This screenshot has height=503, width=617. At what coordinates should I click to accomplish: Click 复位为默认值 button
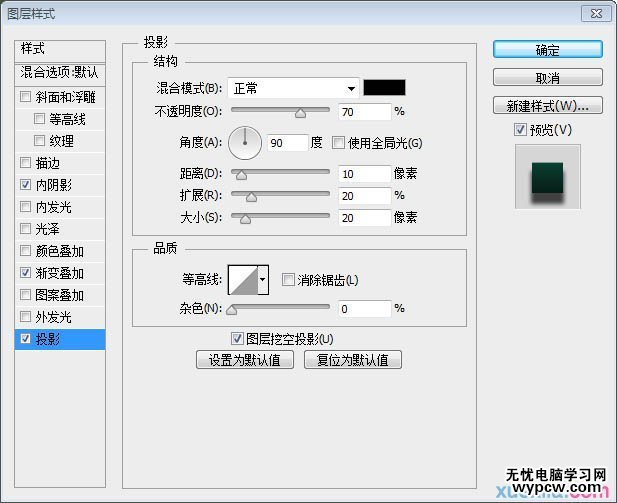[x=353, y=360]
